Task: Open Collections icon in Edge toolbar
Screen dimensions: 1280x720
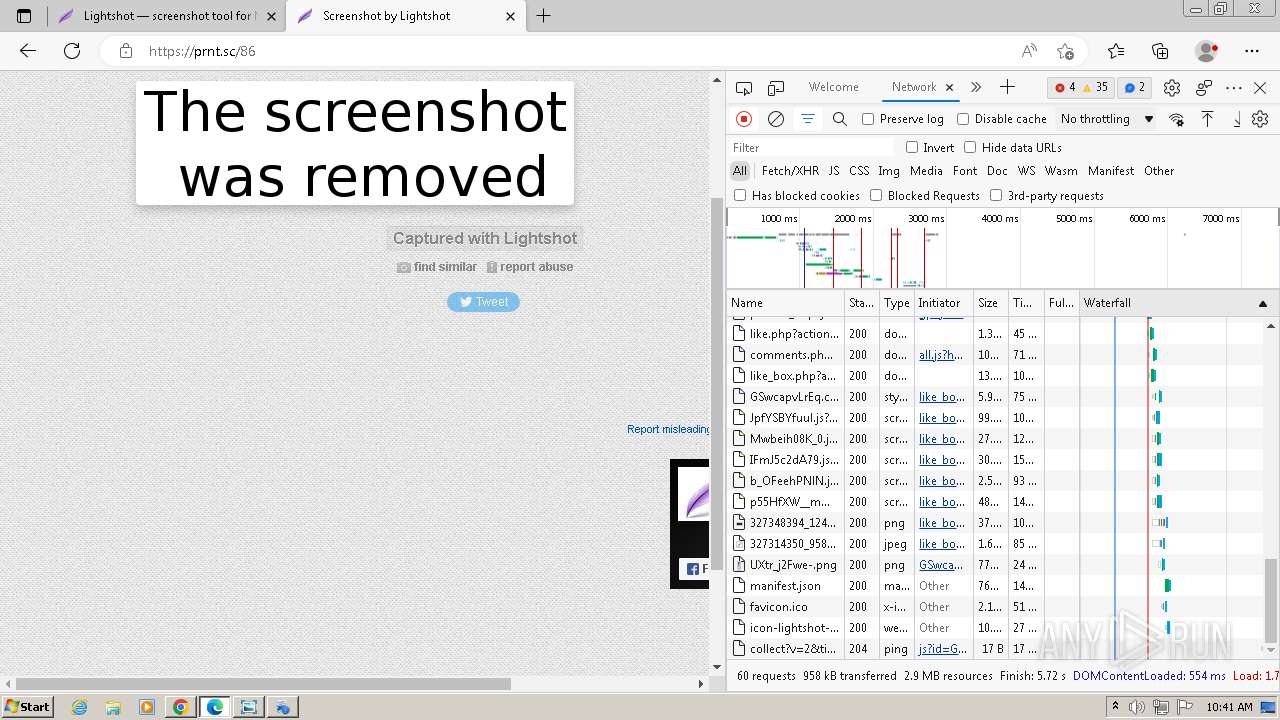Action: 1160,51
